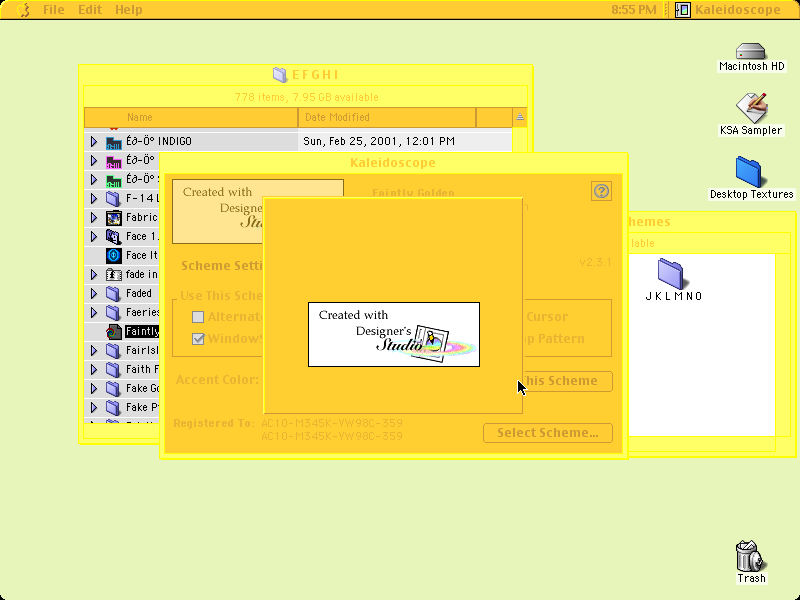Expand the Fake Go folder triangle
The width and height of the screenshot is (800, 600).
point(93,388)
